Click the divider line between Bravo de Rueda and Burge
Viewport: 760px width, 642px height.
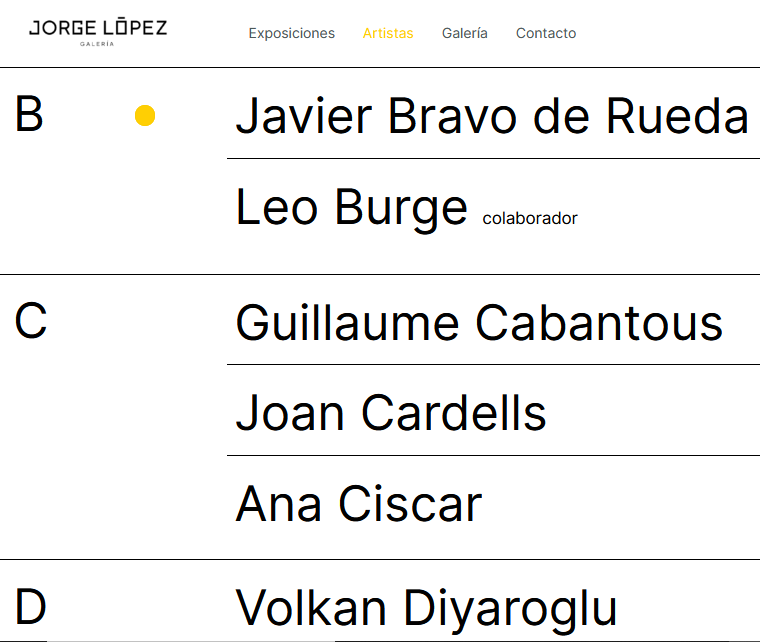point(493,159)
